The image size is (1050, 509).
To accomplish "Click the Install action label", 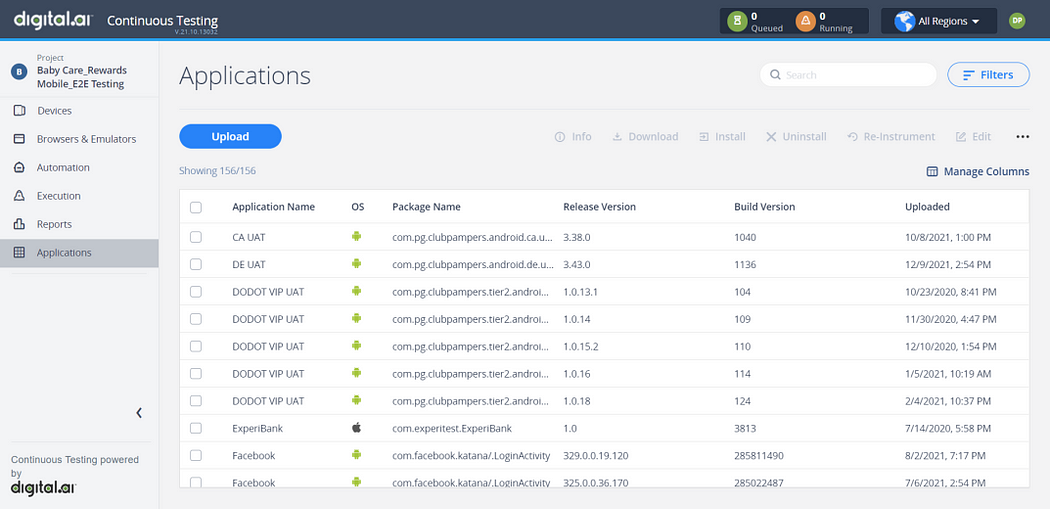I will click(730, 137).
